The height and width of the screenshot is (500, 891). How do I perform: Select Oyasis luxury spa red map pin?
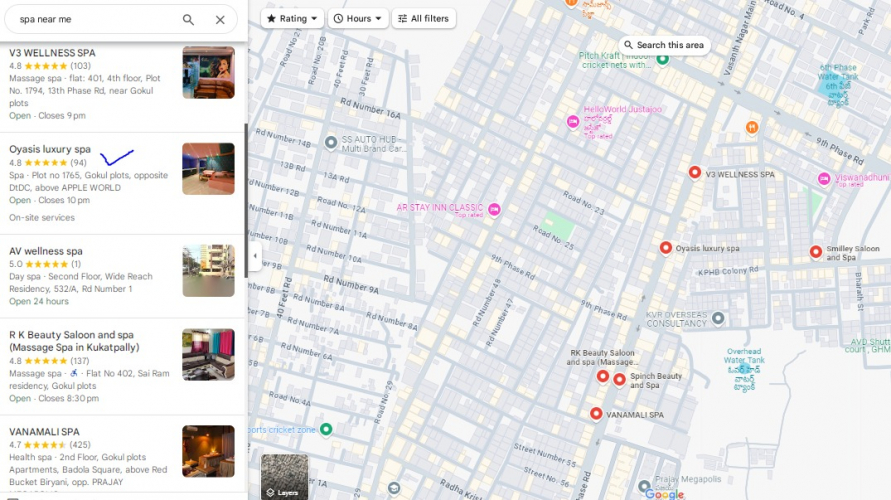click(665, 248)
